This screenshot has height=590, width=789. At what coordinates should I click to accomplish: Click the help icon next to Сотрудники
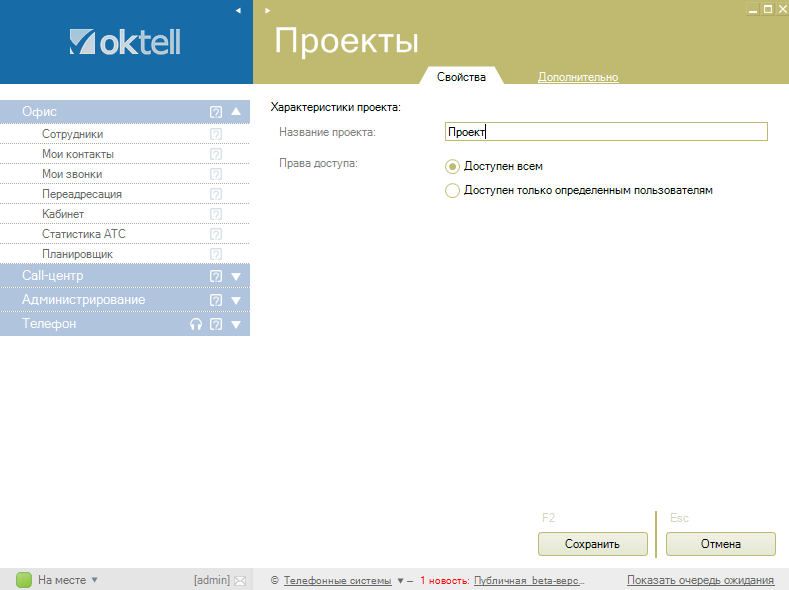[x=215, y=134]
